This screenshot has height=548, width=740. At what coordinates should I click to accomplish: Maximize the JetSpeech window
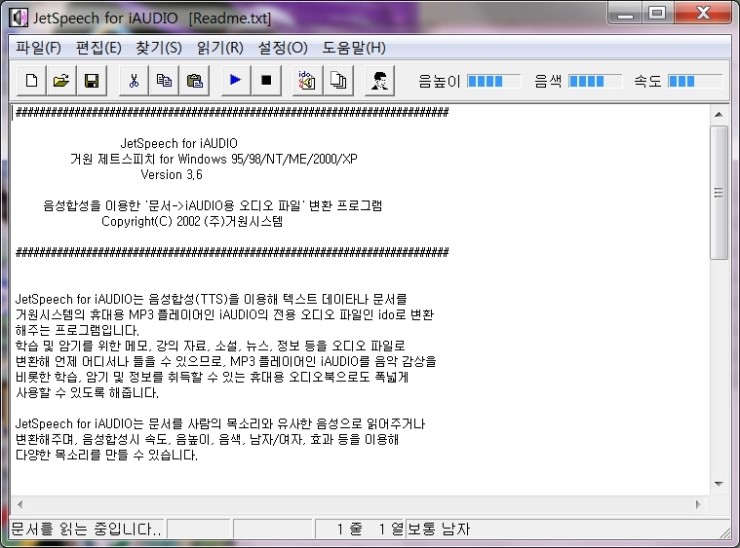657,13
